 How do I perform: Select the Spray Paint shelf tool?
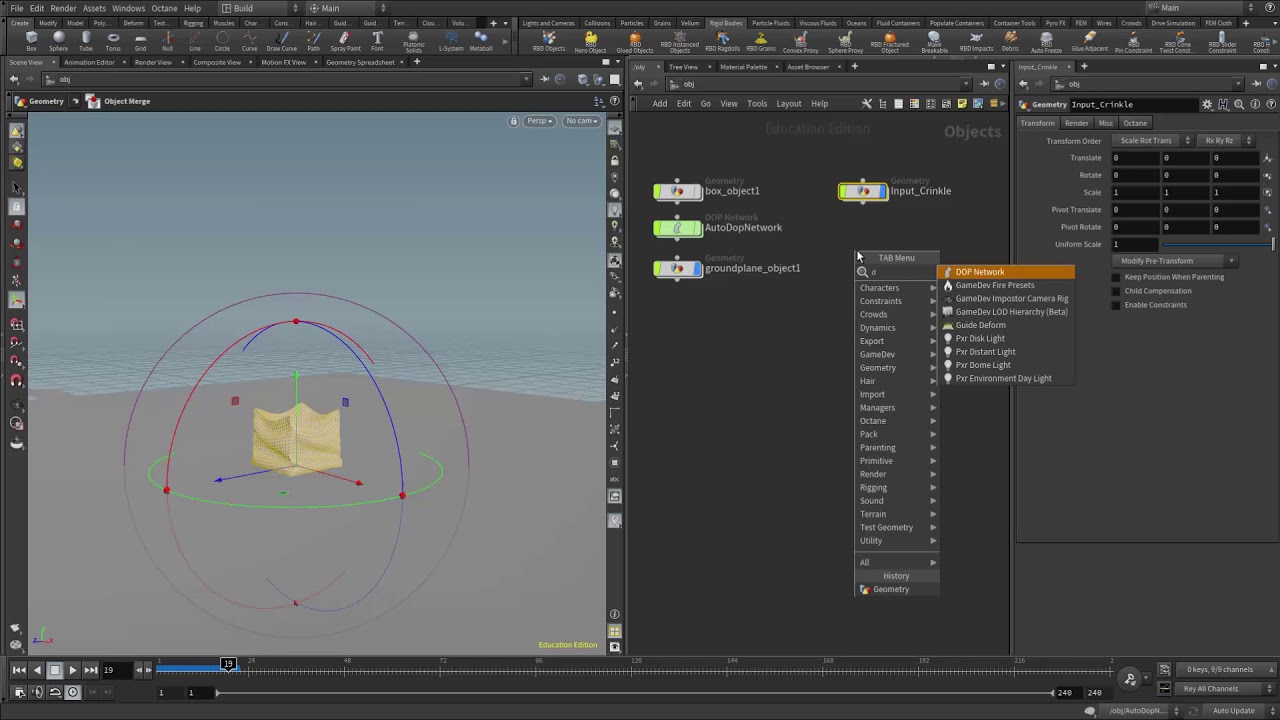[345, 42]
